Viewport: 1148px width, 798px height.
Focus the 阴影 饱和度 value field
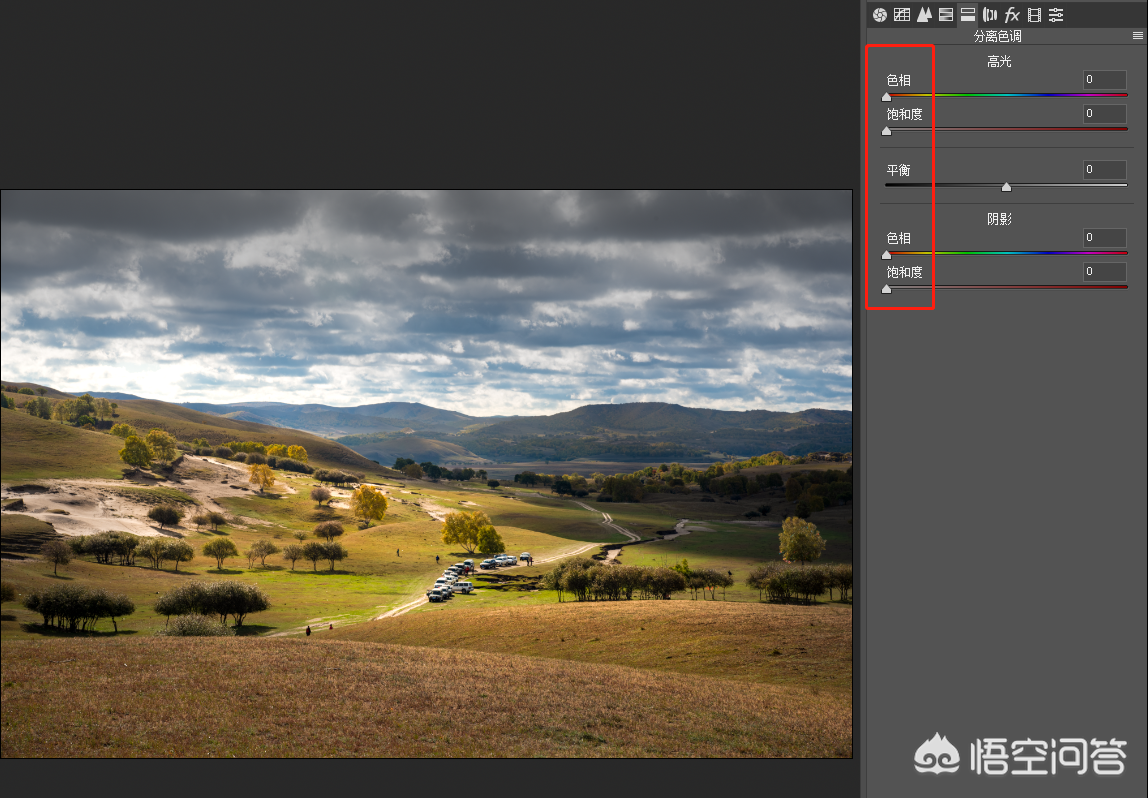click(1105, 272)
